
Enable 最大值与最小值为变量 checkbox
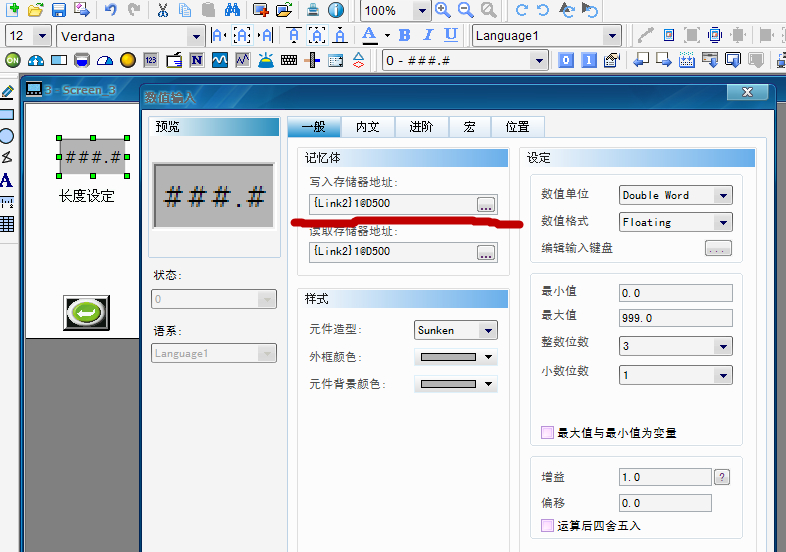click(547, 433)
